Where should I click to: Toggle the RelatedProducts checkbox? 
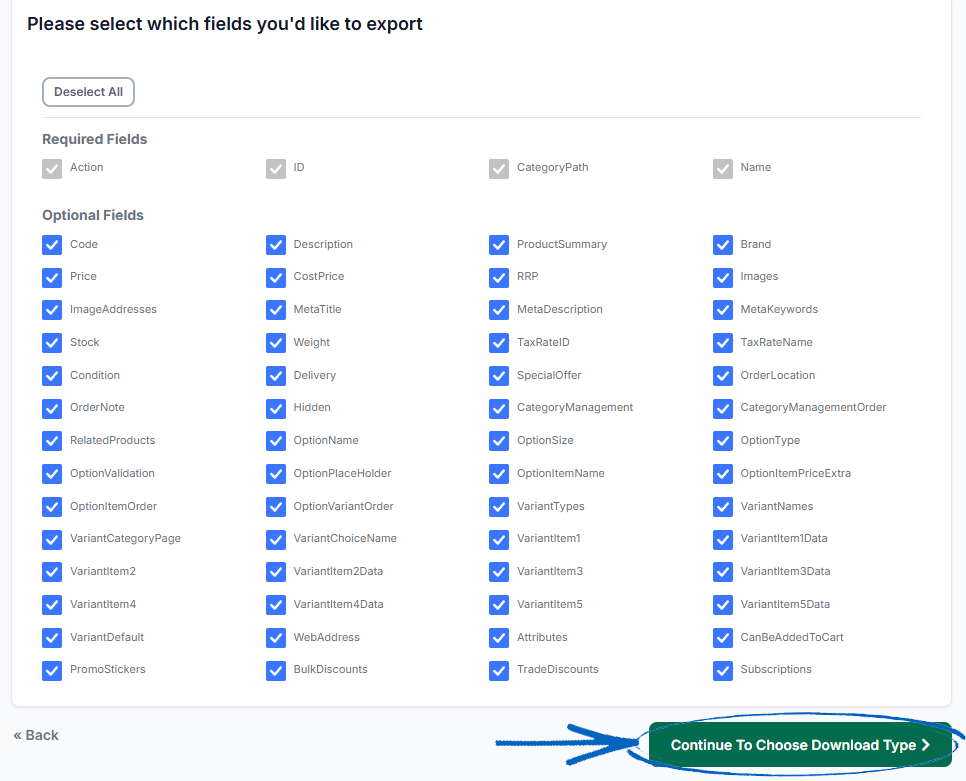[52, 441]
